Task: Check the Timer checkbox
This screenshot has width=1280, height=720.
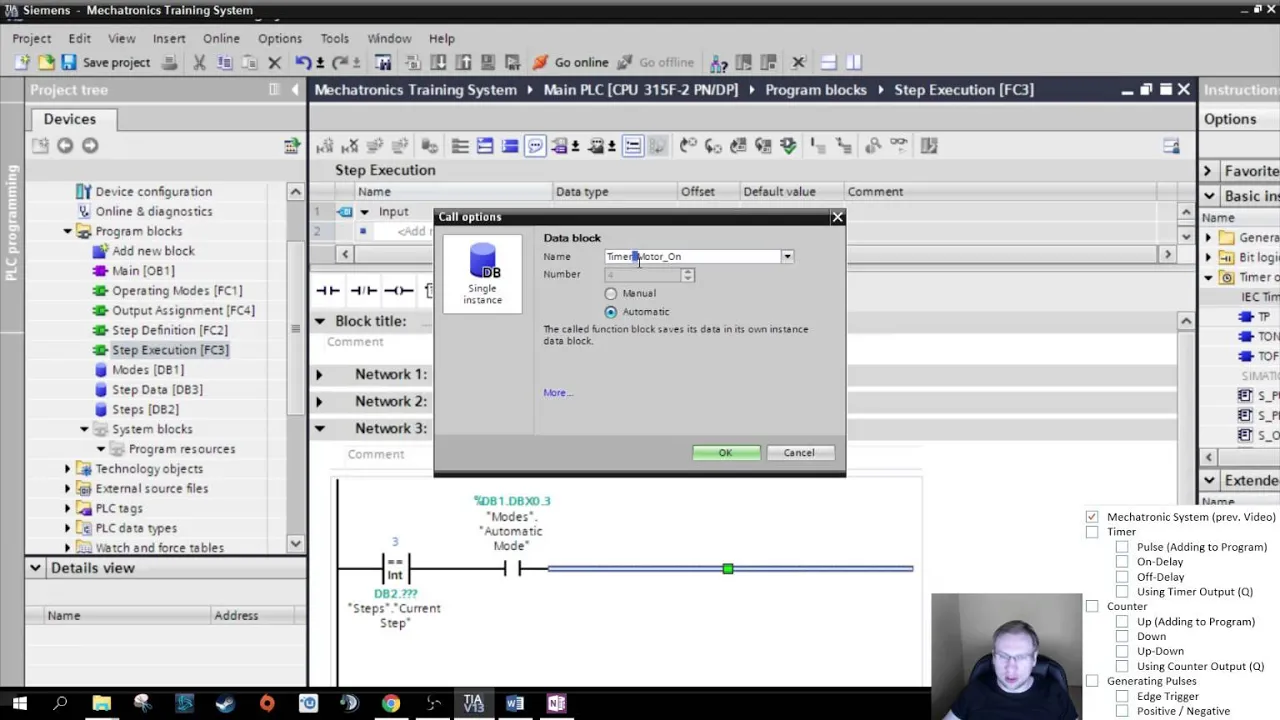Action: (1092, 532)
